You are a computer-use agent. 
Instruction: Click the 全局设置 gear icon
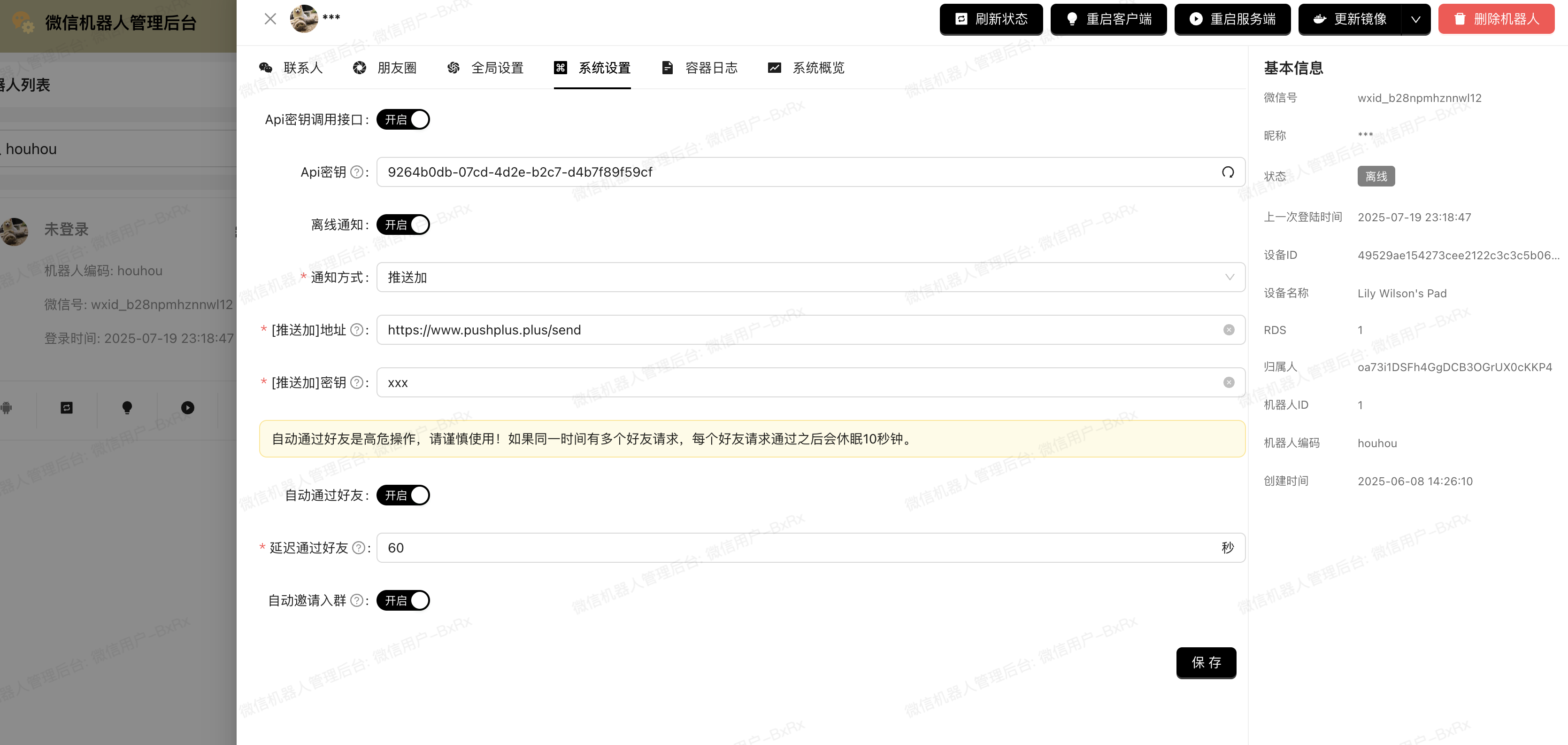tap(453, 68)
